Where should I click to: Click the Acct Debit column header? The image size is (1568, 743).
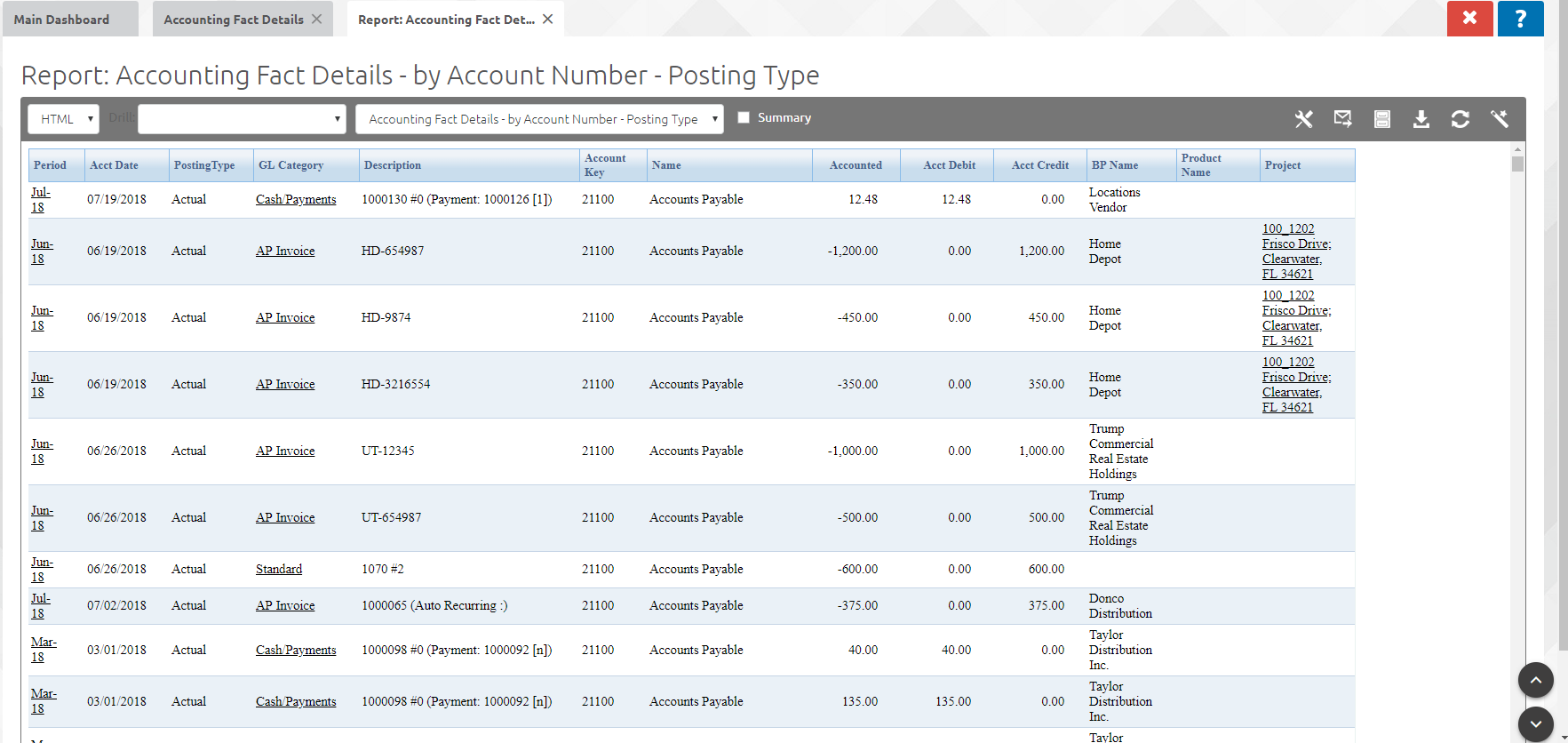(949, 165)
